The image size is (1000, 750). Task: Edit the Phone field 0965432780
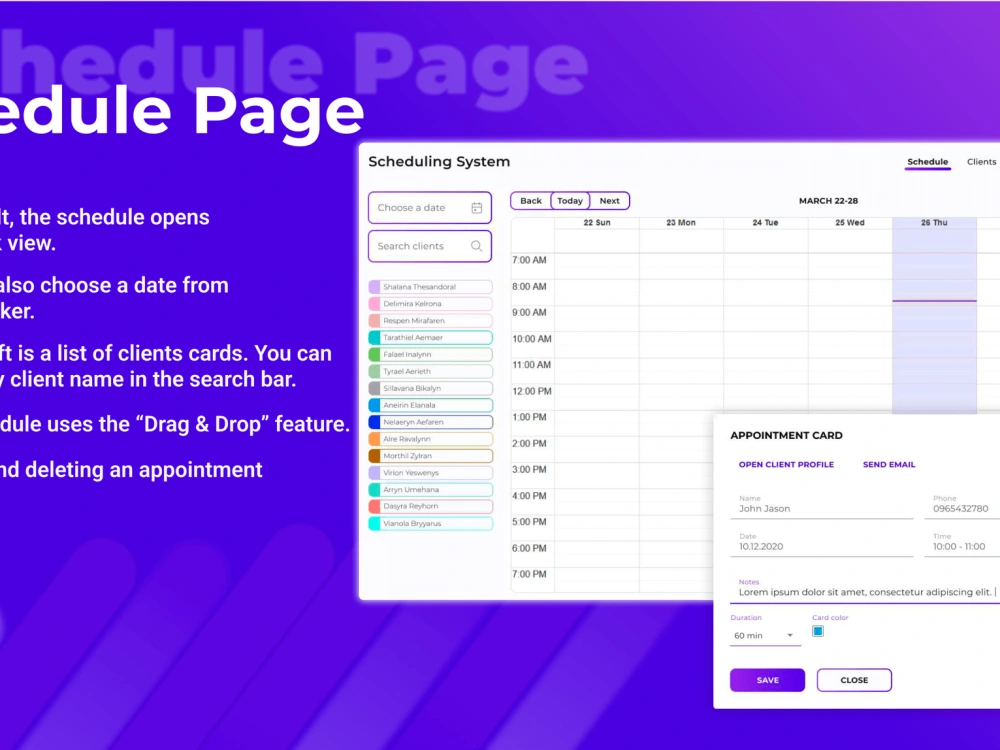tap(962, 505)
